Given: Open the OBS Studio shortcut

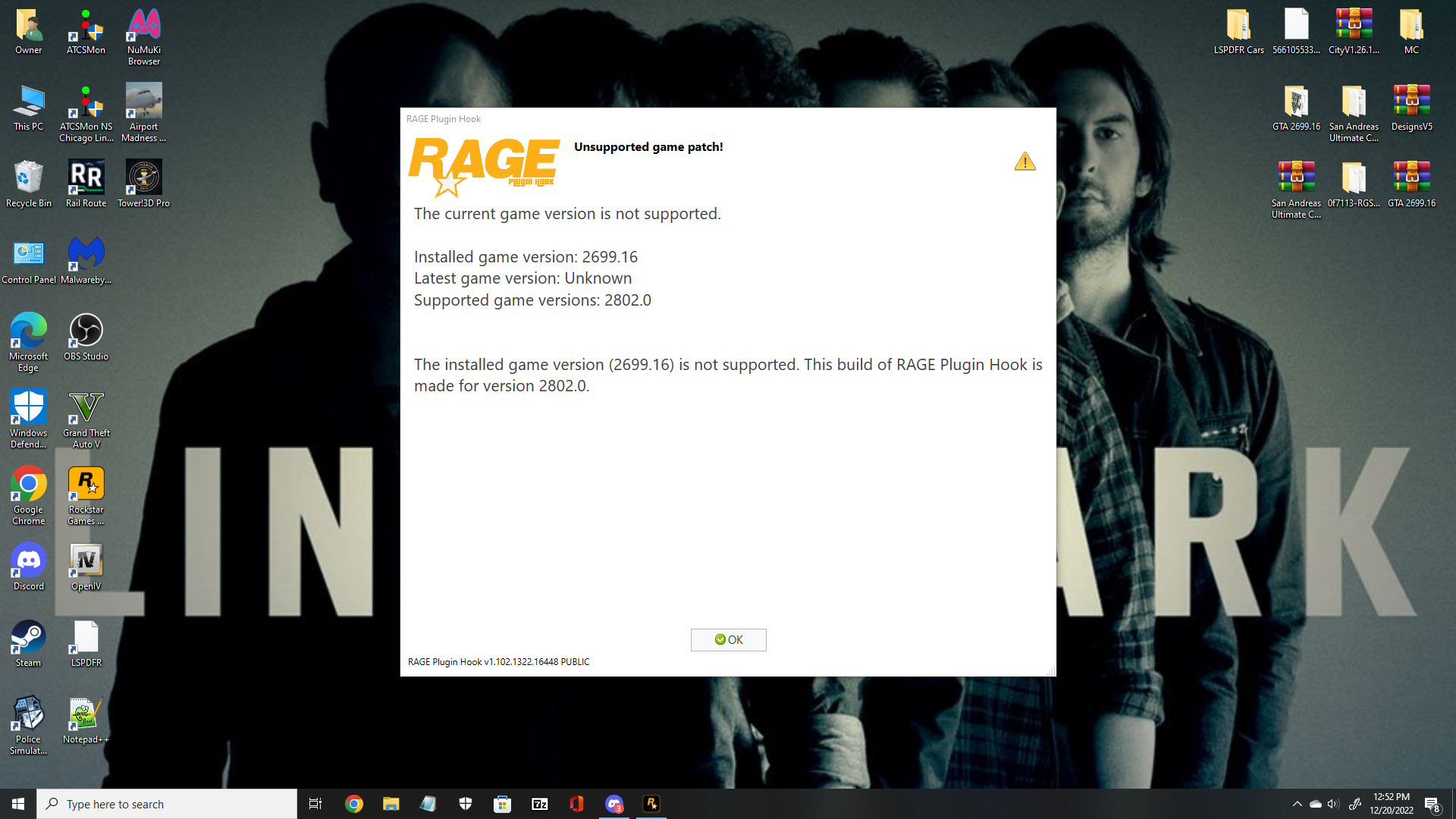Looking at the screenshot, I should pyautogui.click(x=86, y=332).
